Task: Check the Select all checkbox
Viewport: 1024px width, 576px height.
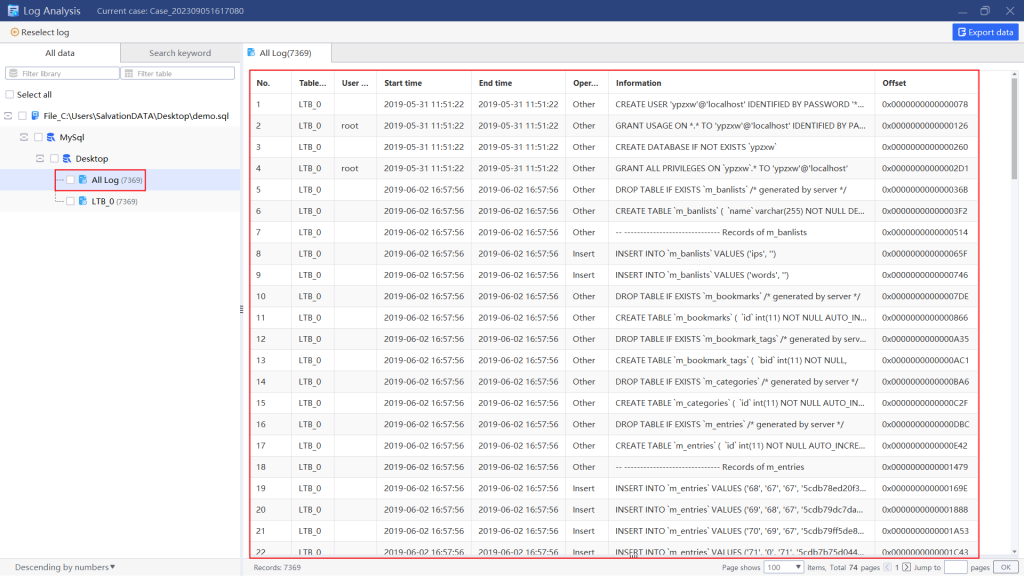Action: click(x=10, y=94)
